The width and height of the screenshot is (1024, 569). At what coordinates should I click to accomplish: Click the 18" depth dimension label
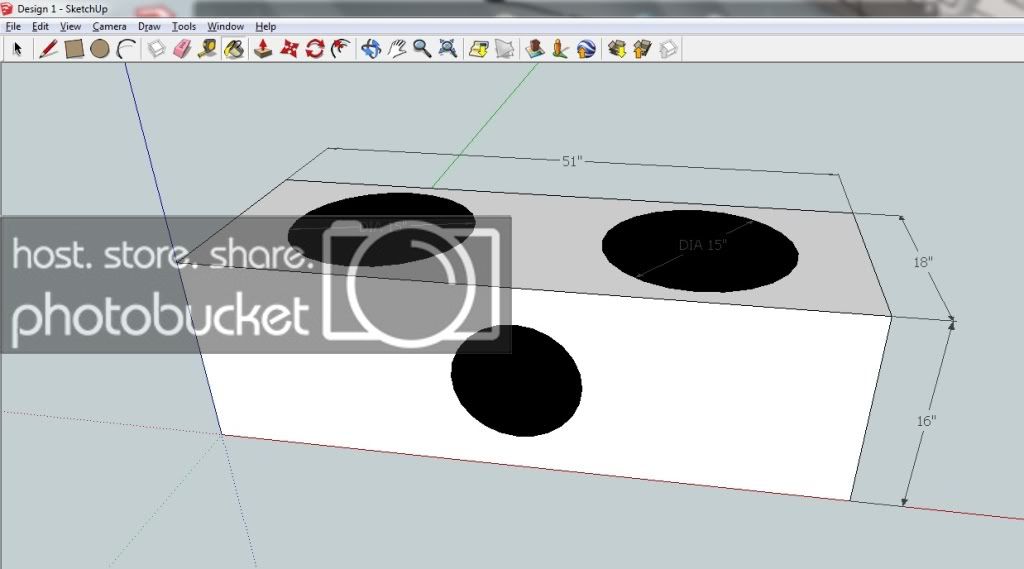923,262
